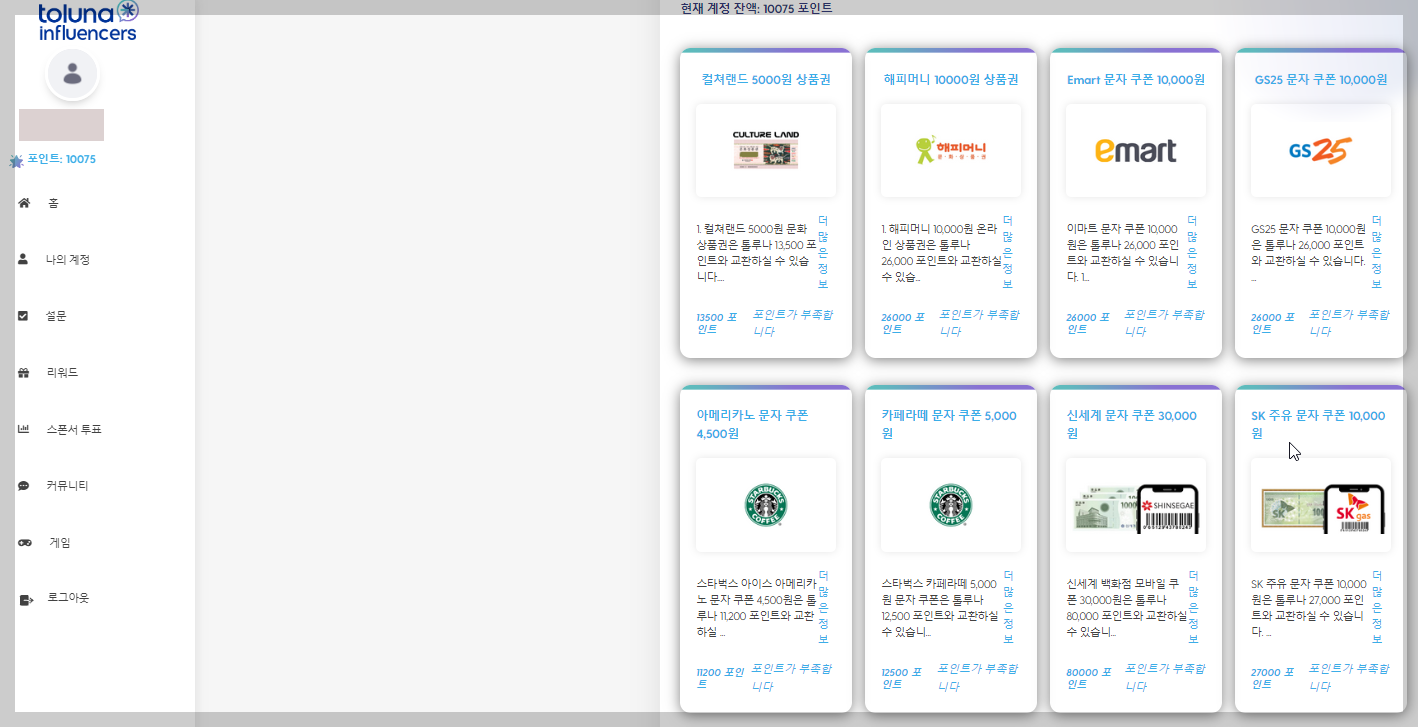Open 나의 계정 menu item

tap(68, 260)
